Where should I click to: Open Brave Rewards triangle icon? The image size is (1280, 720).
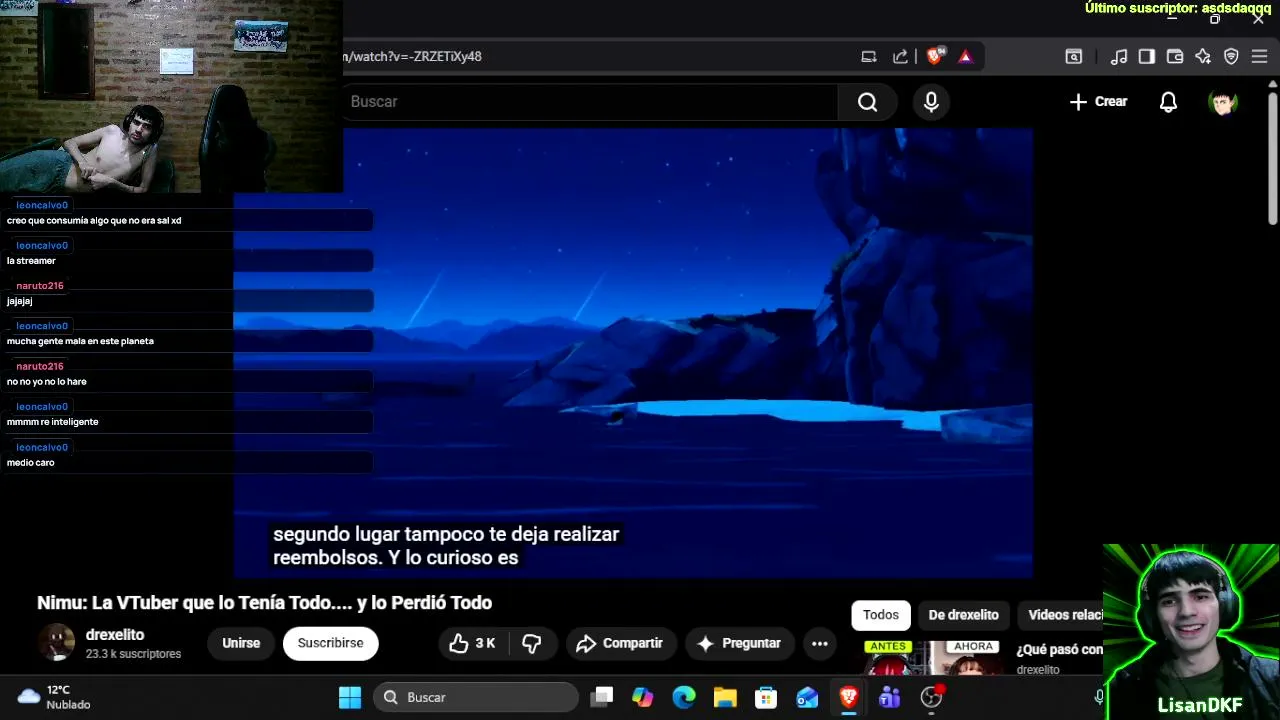point(965,57)
